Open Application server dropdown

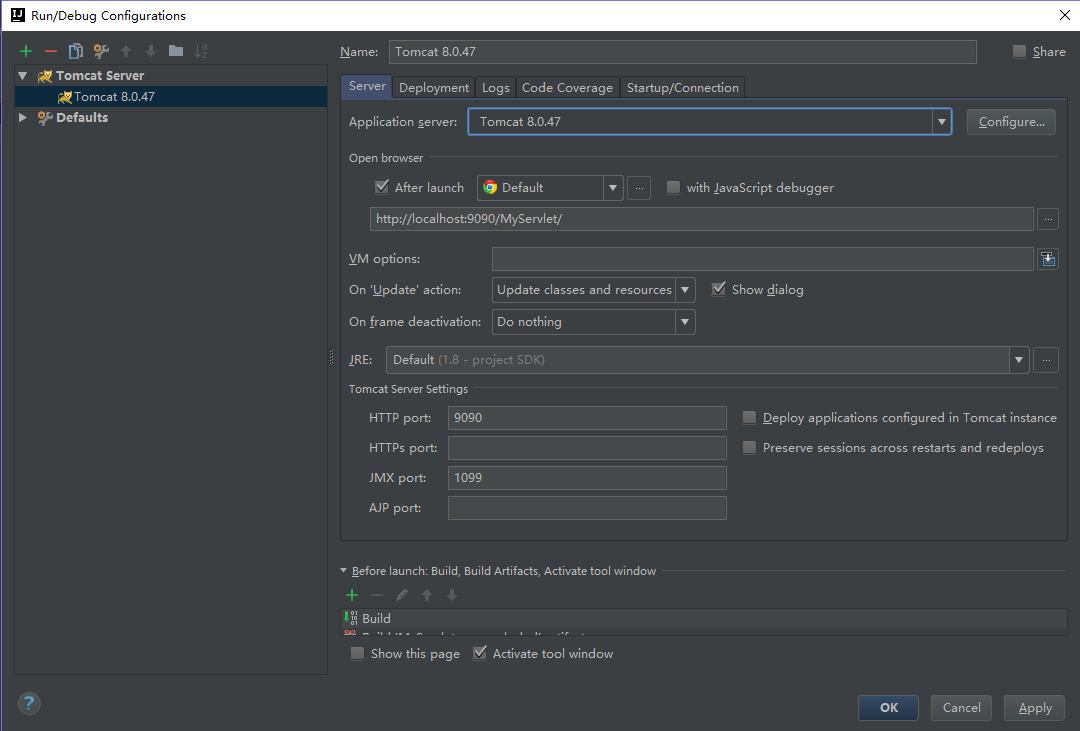pyautogui.click(x=942, y=122)
